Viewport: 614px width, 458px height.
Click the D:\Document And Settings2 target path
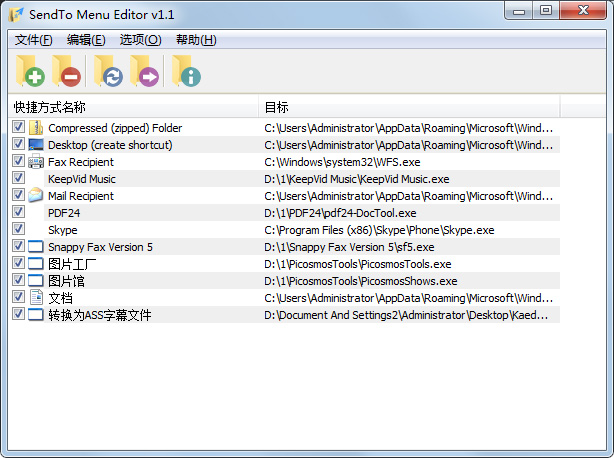click(406, 315)
